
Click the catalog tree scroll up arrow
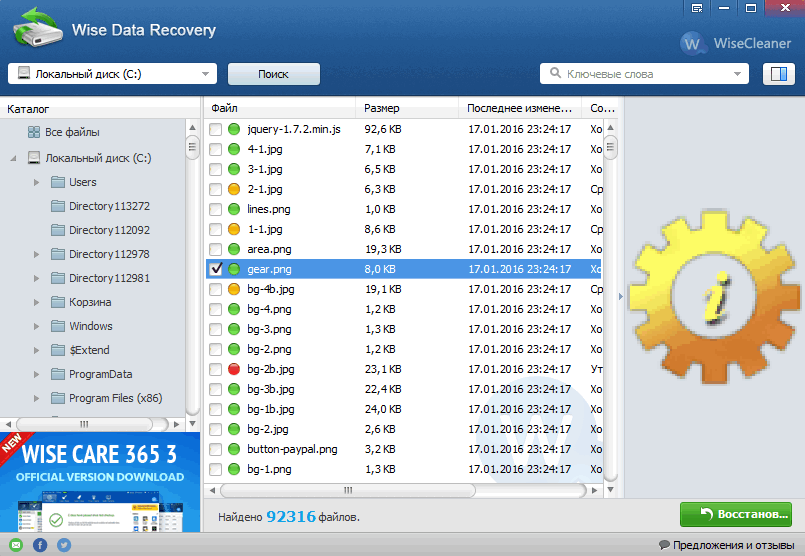point(193,128)
